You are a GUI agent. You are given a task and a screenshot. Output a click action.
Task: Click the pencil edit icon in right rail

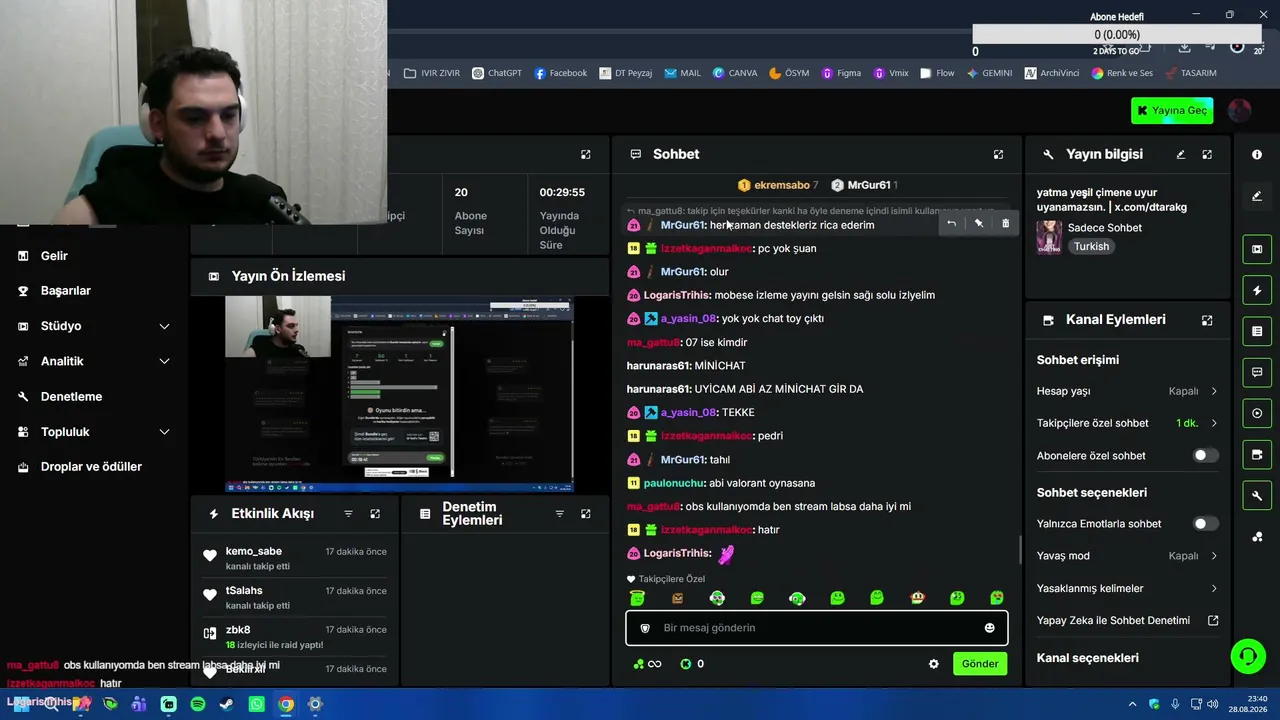(1257, 196)
